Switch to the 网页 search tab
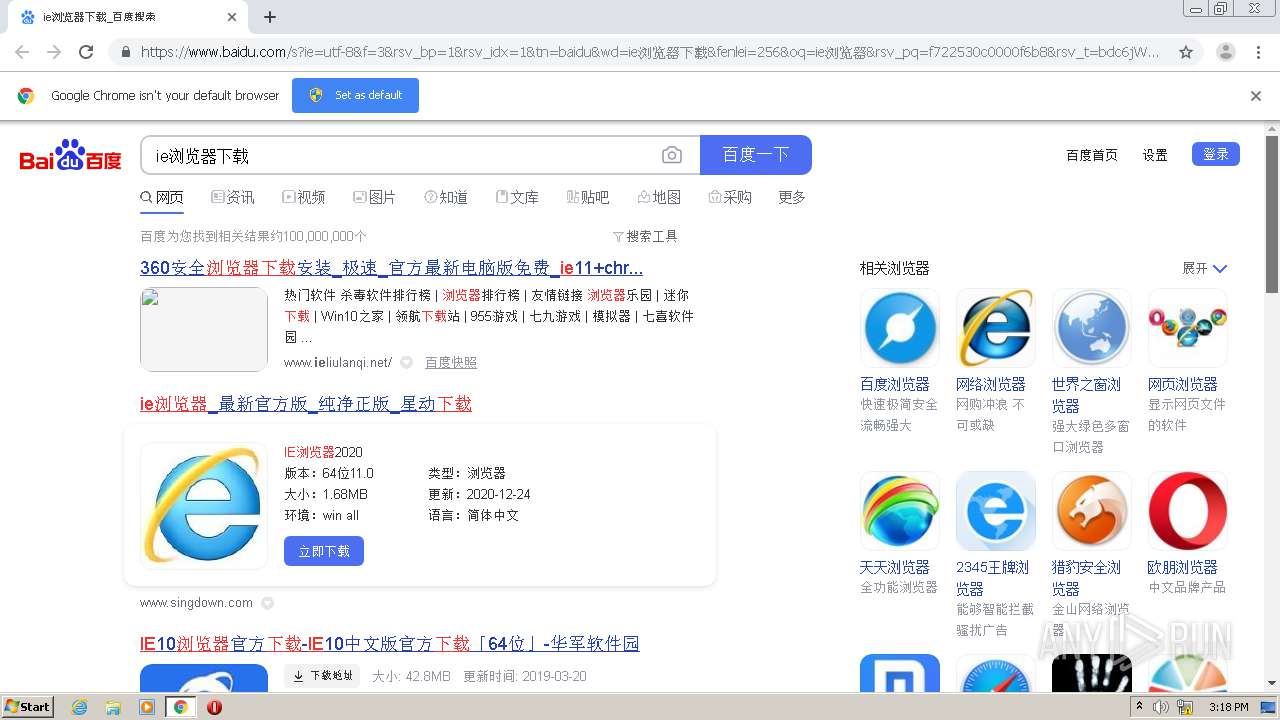Image resolution: width=1280 pixels, height=720 pixels. [162, 197]
